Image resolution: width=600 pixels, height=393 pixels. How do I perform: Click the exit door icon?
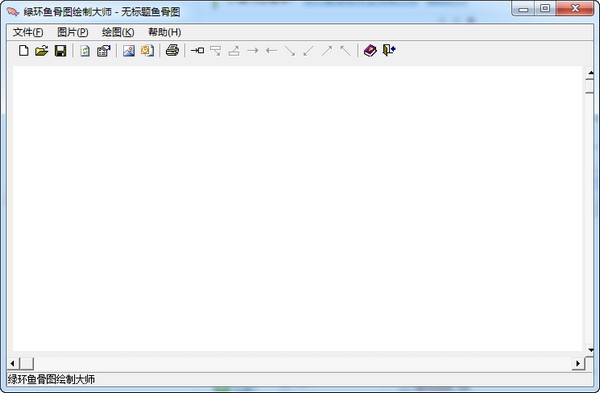389,51
